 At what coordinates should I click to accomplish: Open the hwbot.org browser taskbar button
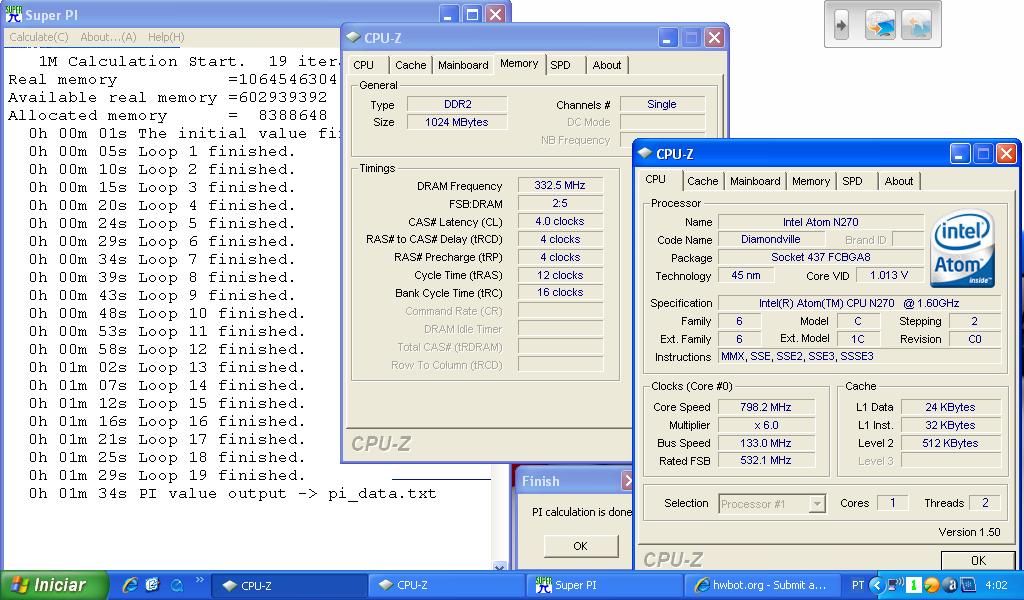763,585
